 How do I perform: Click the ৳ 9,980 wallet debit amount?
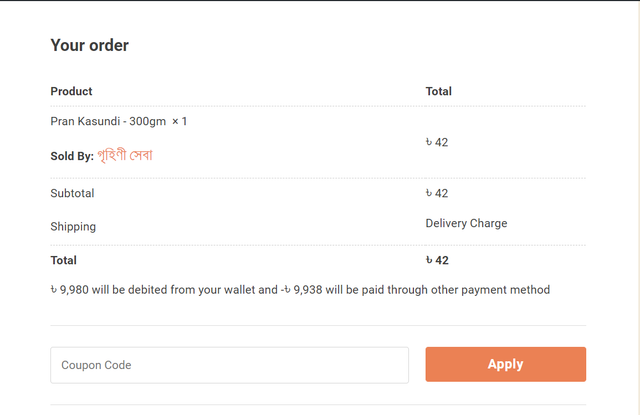tap(69, 290)
